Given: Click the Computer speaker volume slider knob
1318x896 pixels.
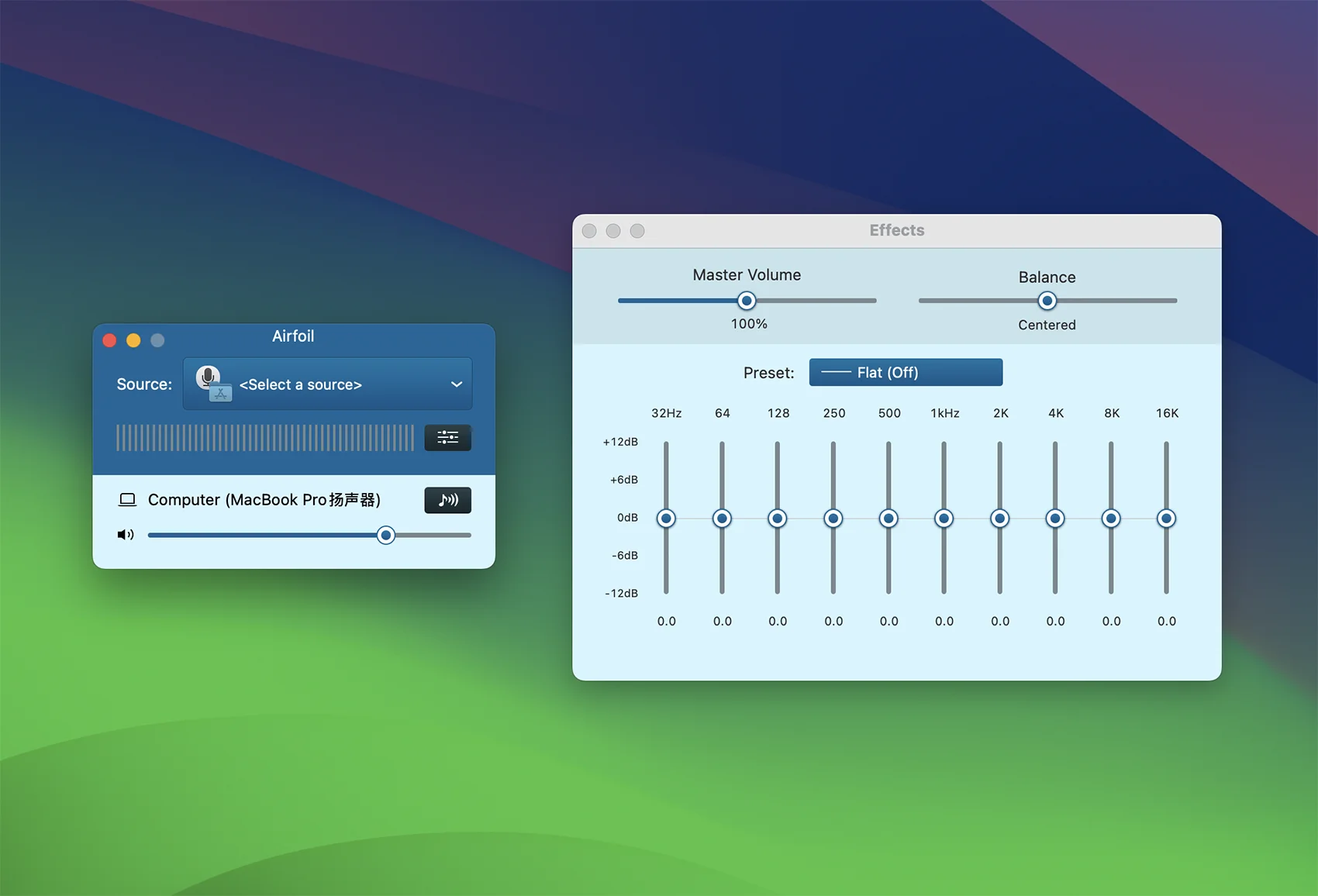Looking at the screenshot, I should (385, 535).
